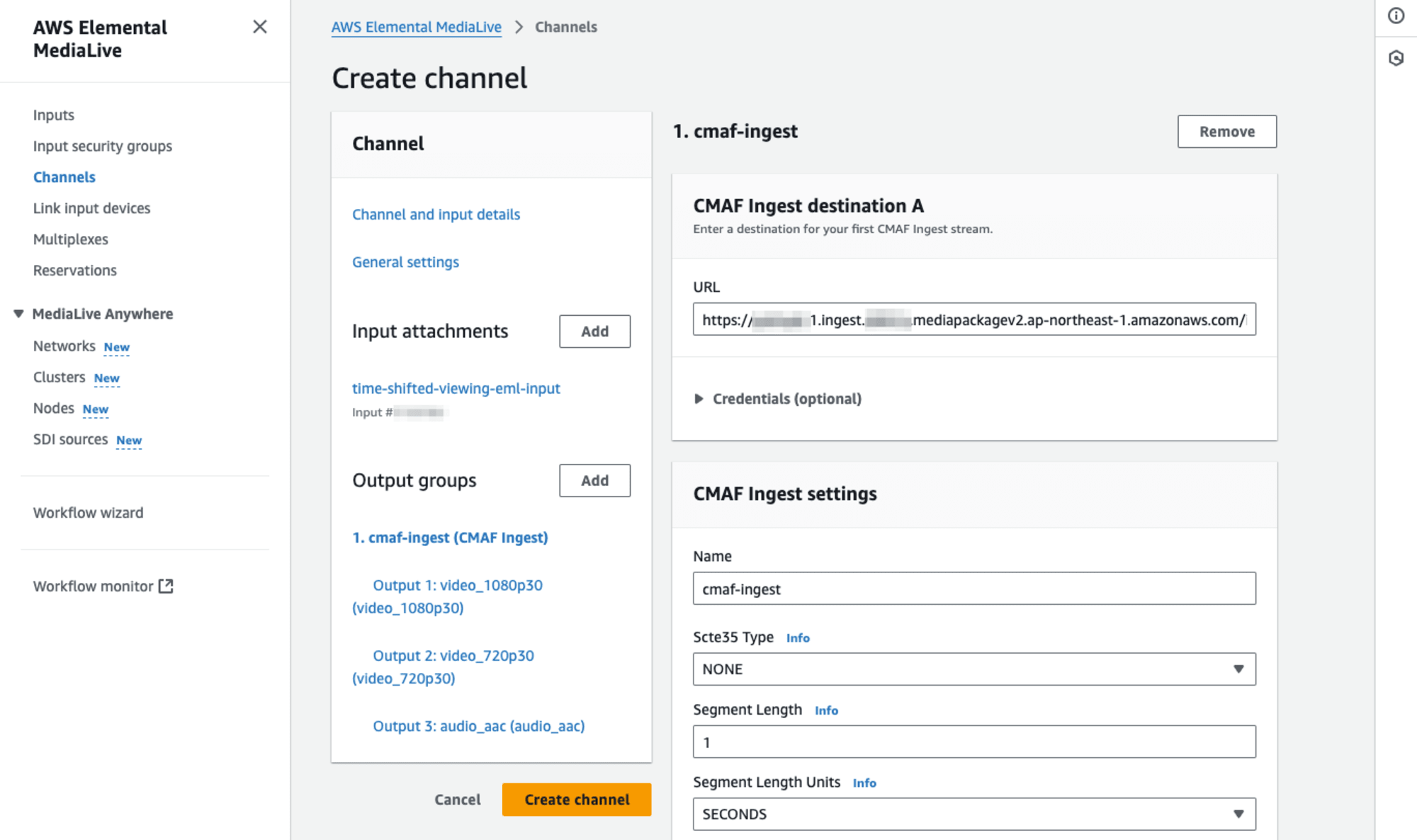Screen dimensions: 1417x840
Task: Open the Segment Length Units dropdown
Action: [x=974, y=815]
